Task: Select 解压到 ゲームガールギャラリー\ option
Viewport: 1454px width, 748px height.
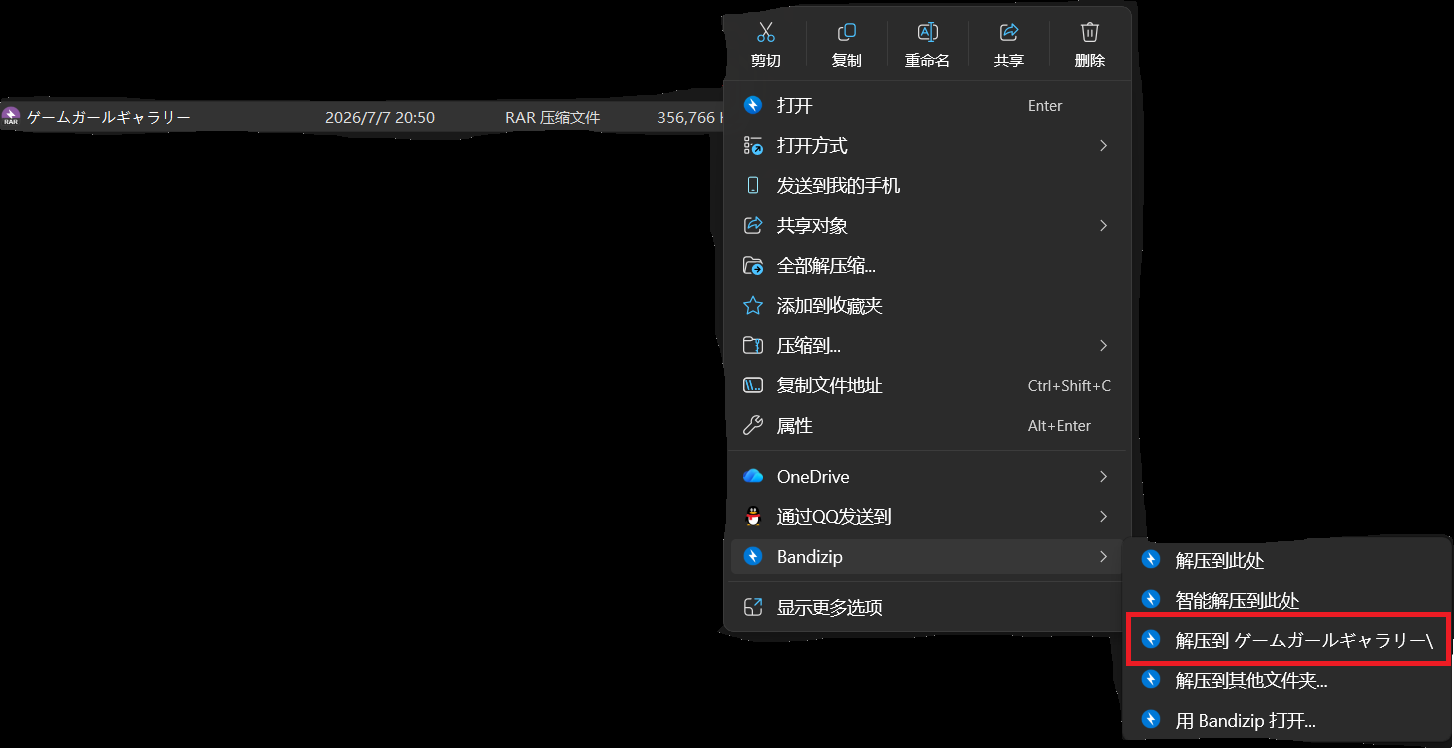Action: (1287, 640)
